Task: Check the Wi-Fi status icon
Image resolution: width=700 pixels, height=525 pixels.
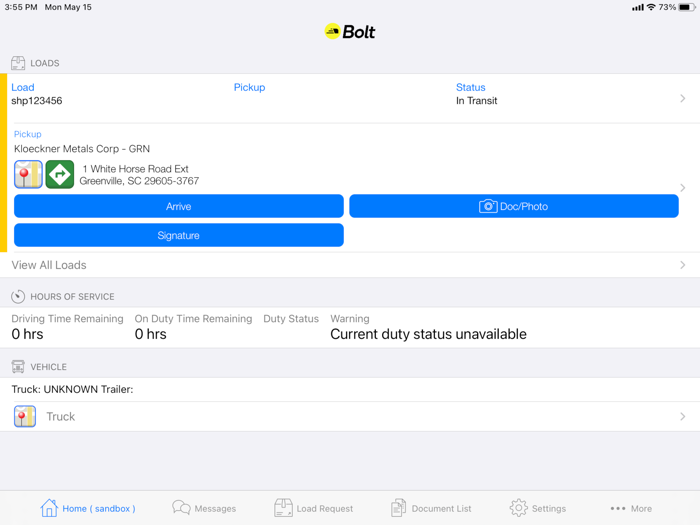Action: coord(651,7)
